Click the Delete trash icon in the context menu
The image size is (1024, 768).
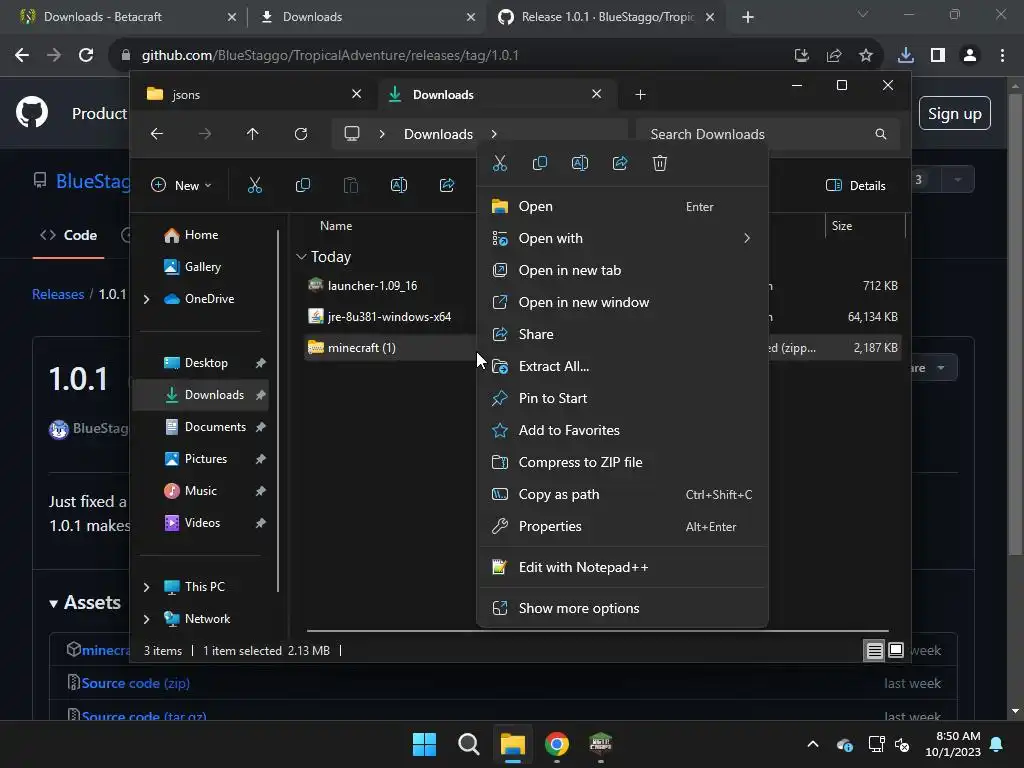pos(660,163)
